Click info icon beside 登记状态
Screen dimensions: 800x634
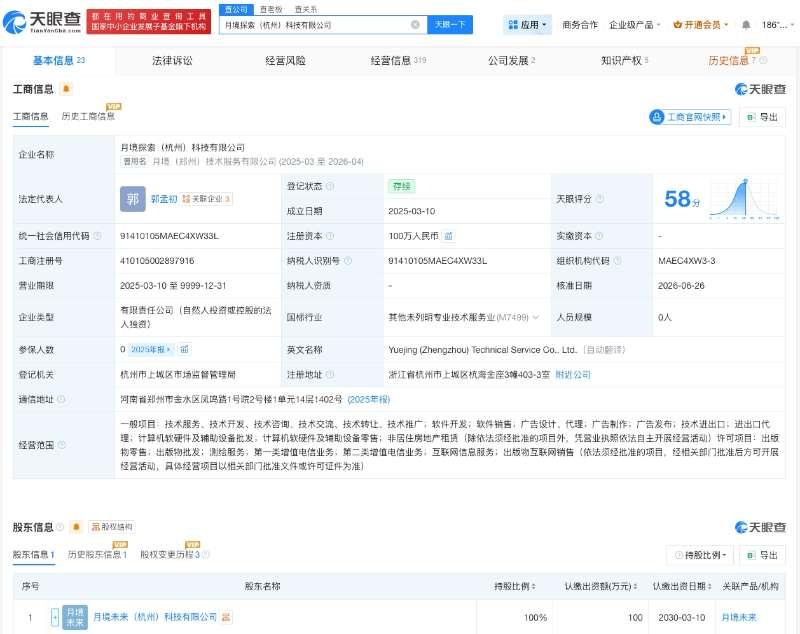330,186
